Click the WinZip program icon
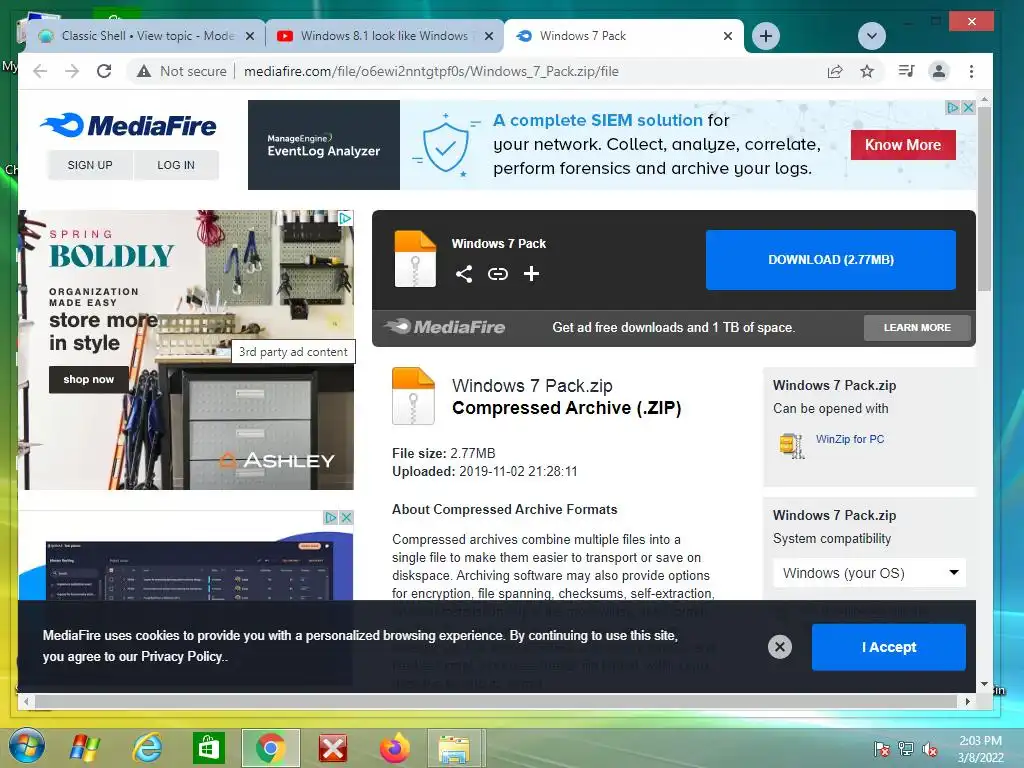This screenshot has width=1024, height=768. (x=792, y=445)
